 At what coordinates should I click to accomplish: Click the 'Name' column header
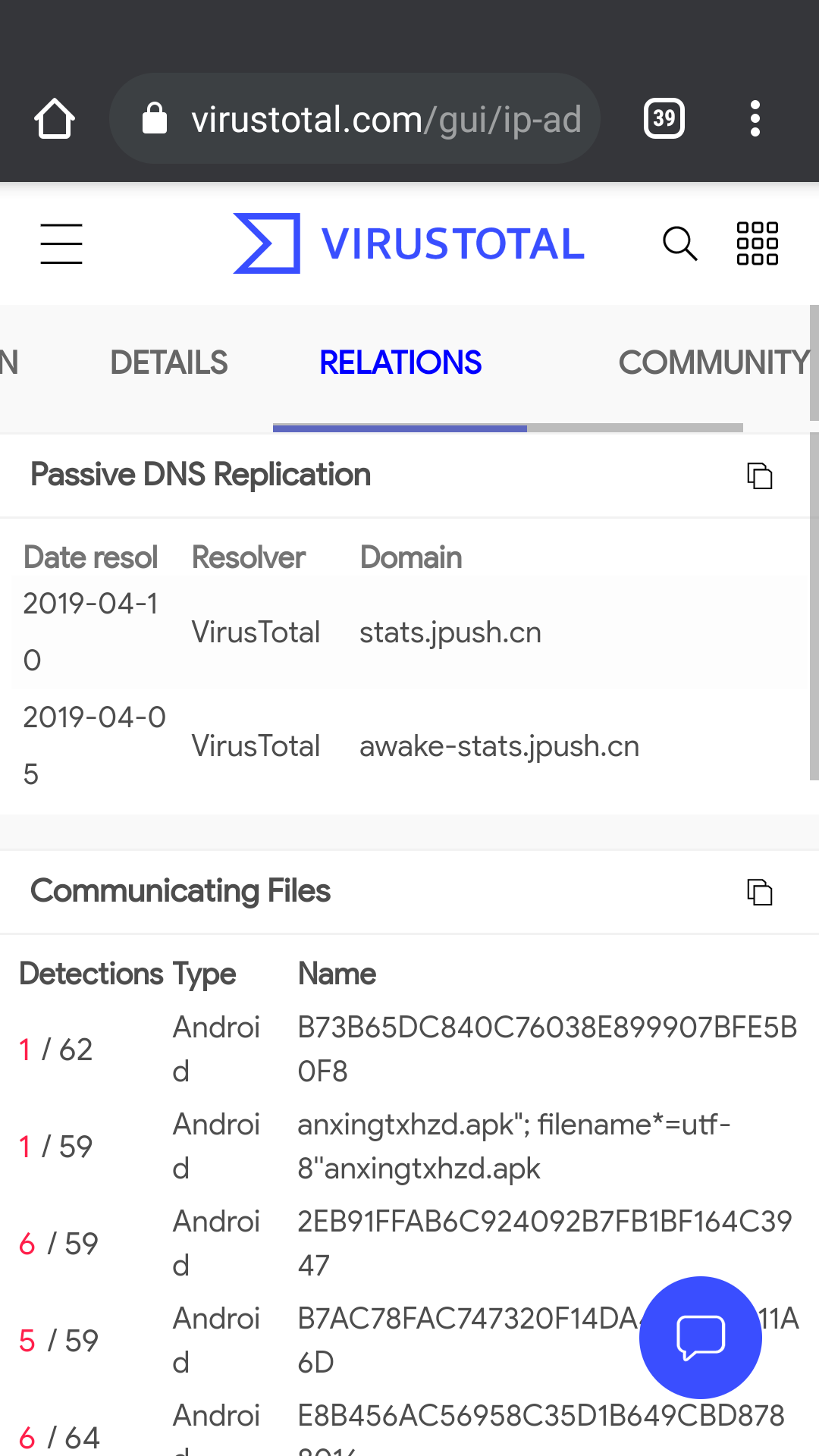point(337,974)
